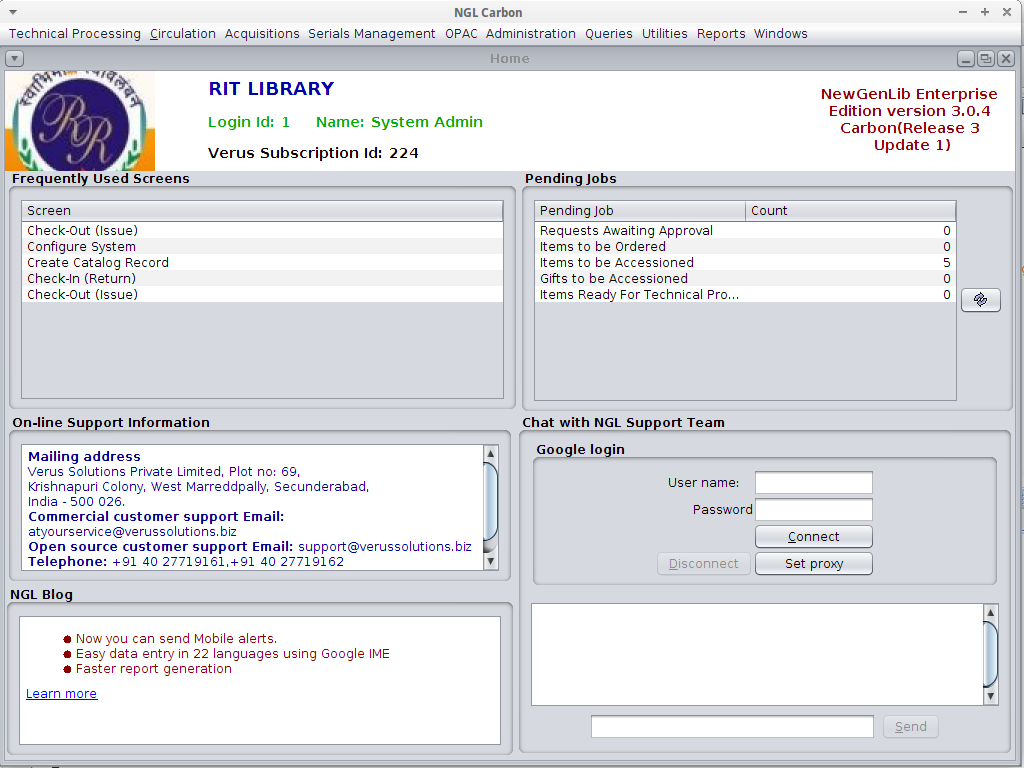Close the Home internal frame
The image size is (1024, 768).
pyautogui.click(x=1006, y=59)
